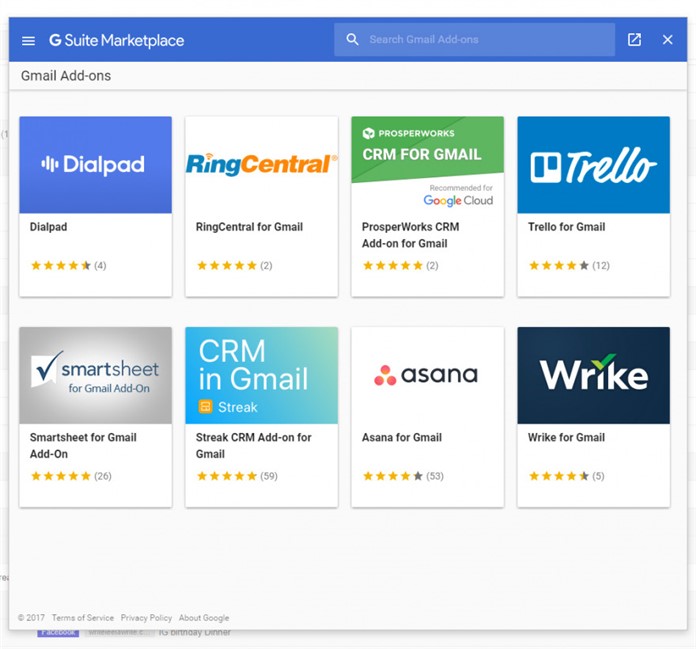Close the G Suite Marketplace dialog
Viewport: 696px width, 649px height.
(668, 40)
